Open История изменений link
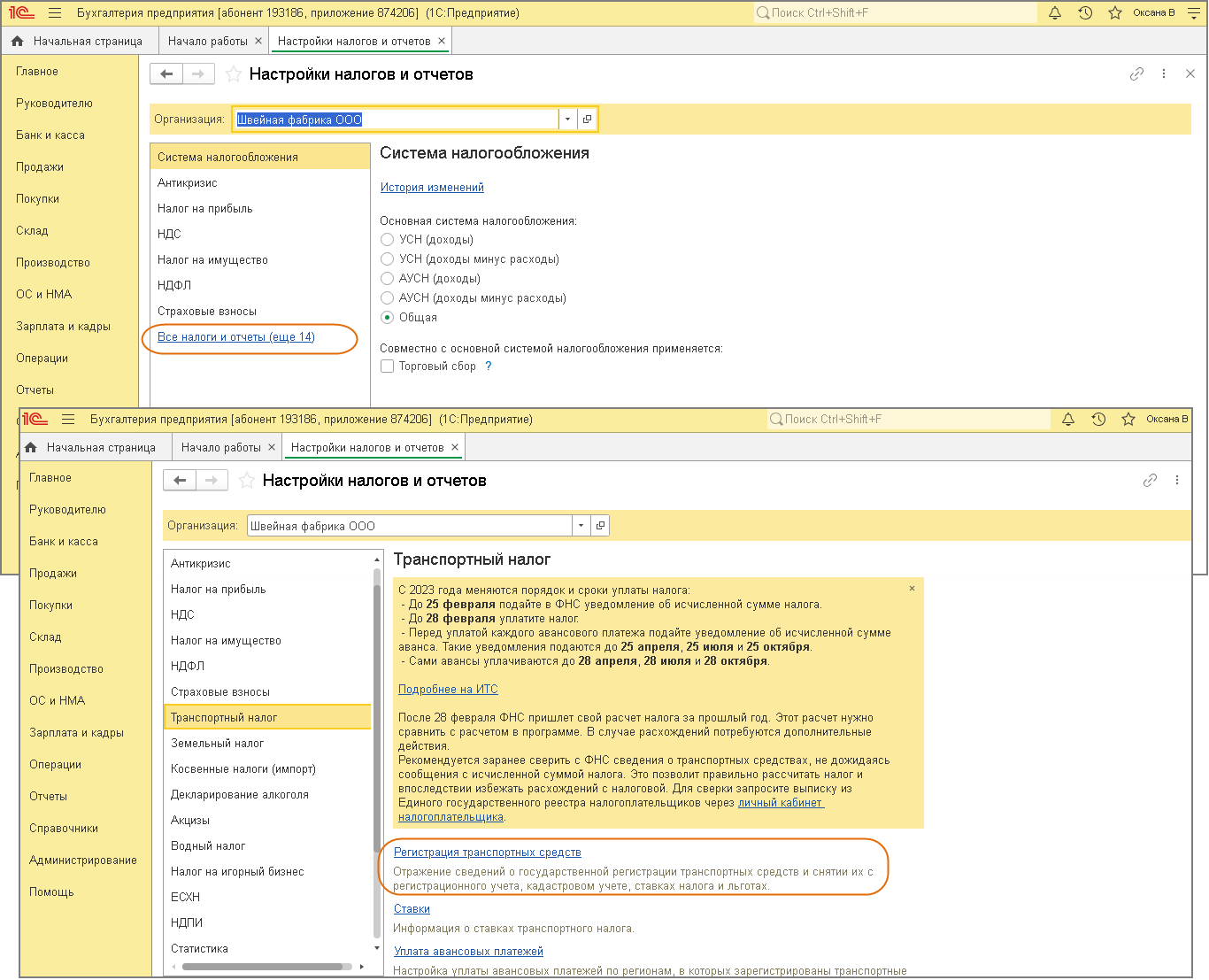Viewport: 1209px width, 980px height. [432, 188]
